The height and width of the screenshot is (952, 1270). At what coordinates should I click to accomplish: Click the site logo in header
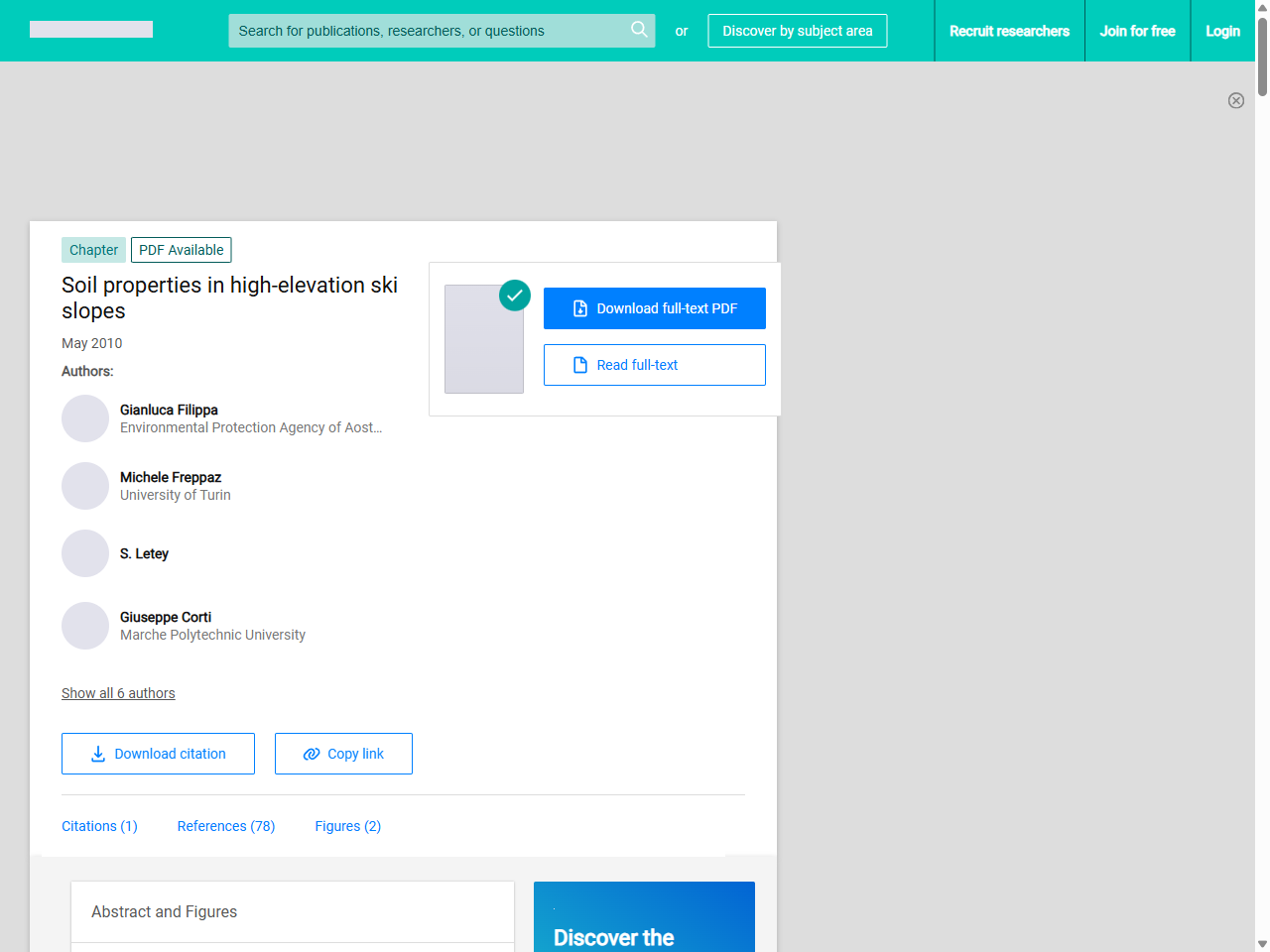pyautogui.click(x=91, y=30)
